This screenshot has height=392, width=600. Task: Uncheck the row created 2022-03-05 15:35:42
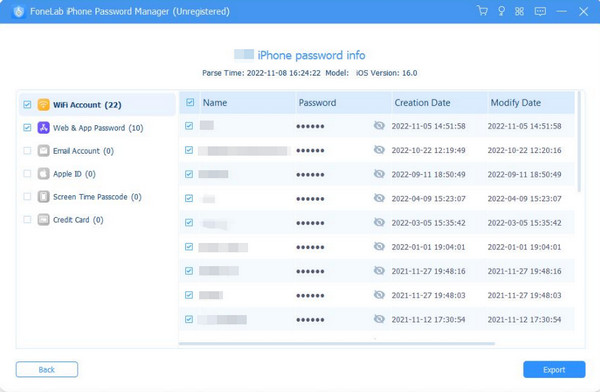[x=189, y=222]
